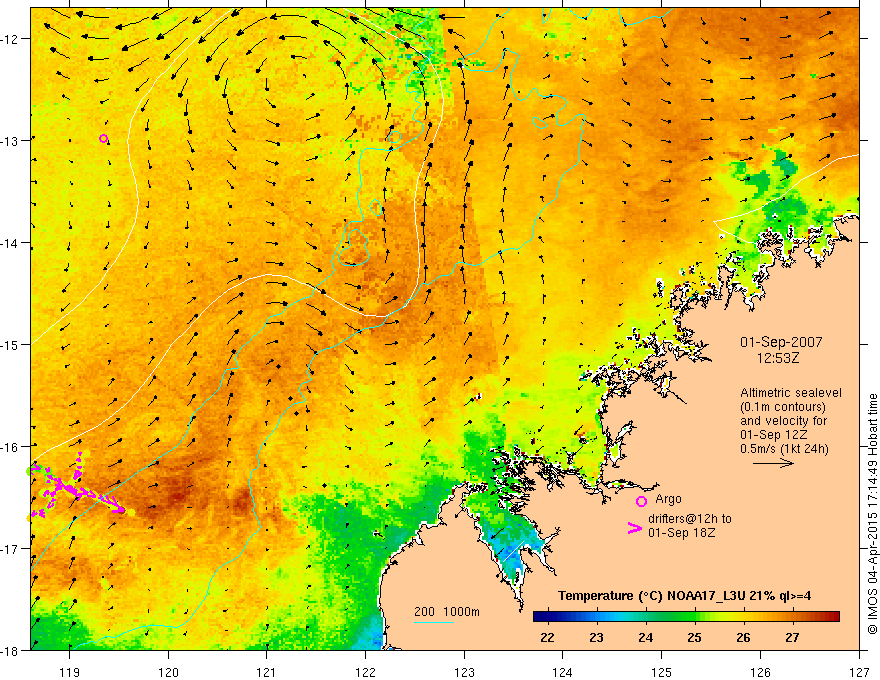Click the '01-Sep 18Z' drifter legend text
Viewport: 880px width, 680px height.
pyautogui.click(x=682, y=533)
